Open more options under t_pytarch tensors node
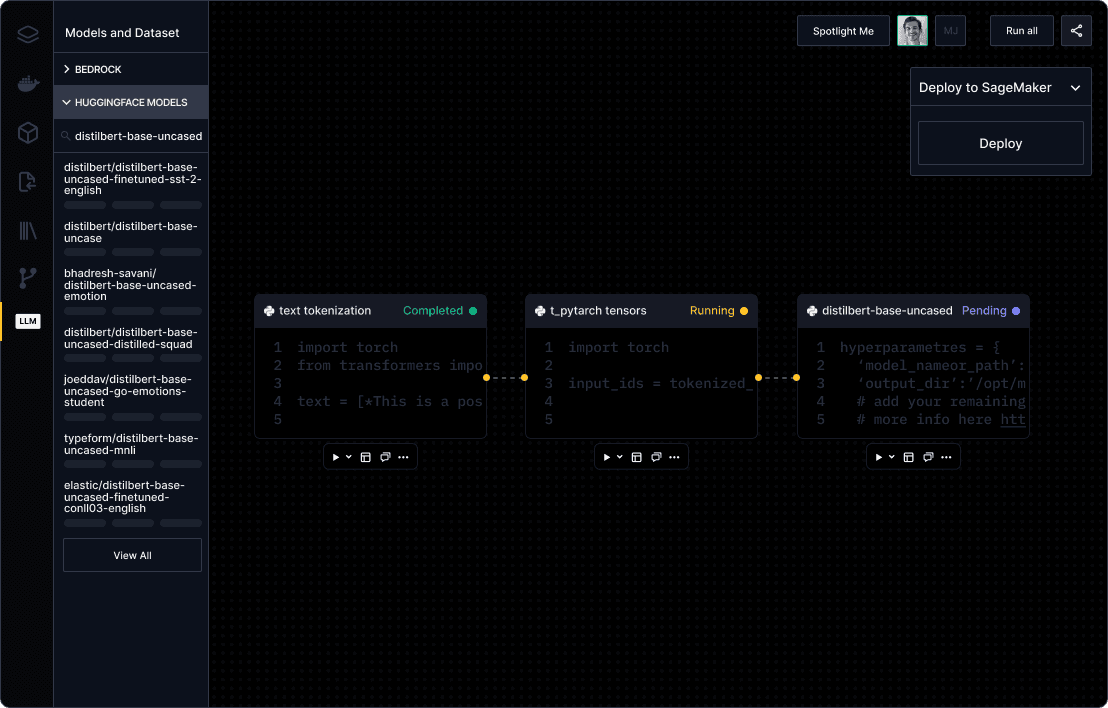 674,457
